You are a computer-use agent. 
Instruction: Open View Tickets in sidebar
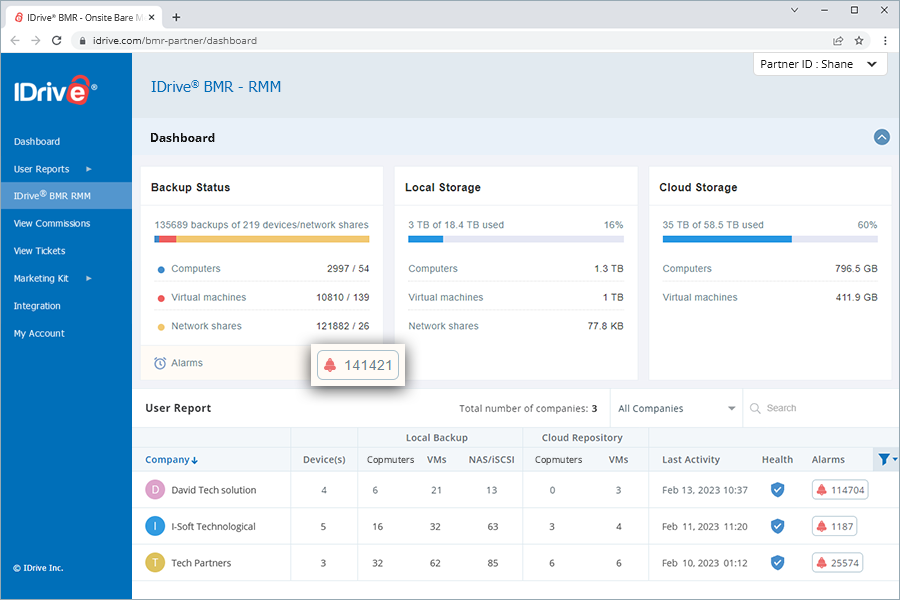(x=40, y=251)
